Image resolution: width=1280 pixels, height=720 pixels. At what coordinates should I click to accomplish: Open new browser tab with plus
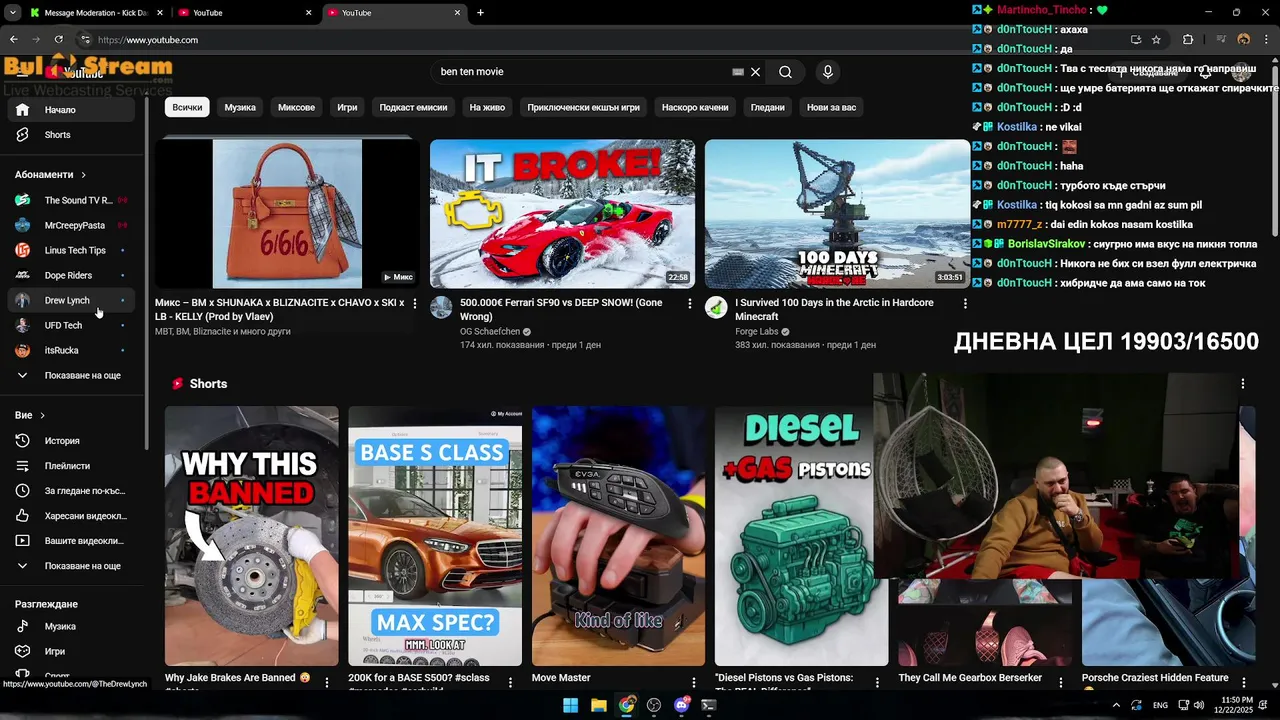click(480, 13)
